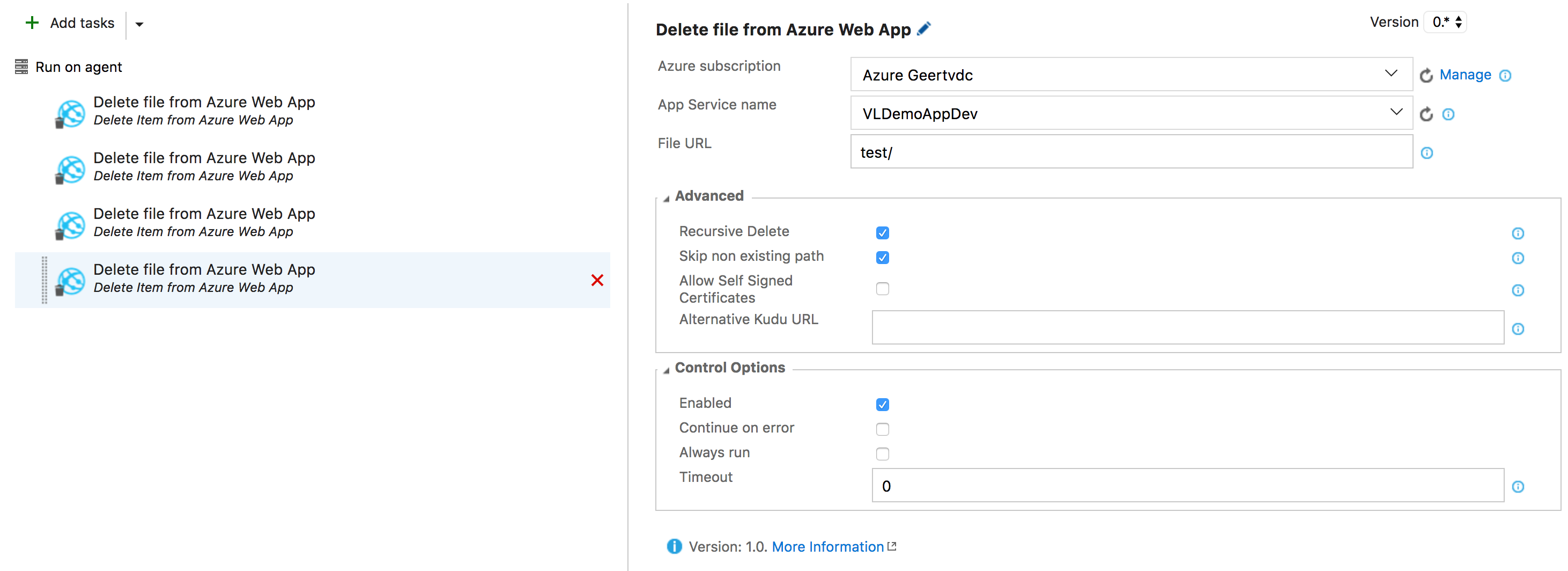Remove the selected task with red X
This screenshot has height=571, width=1568.
[596, 280]
